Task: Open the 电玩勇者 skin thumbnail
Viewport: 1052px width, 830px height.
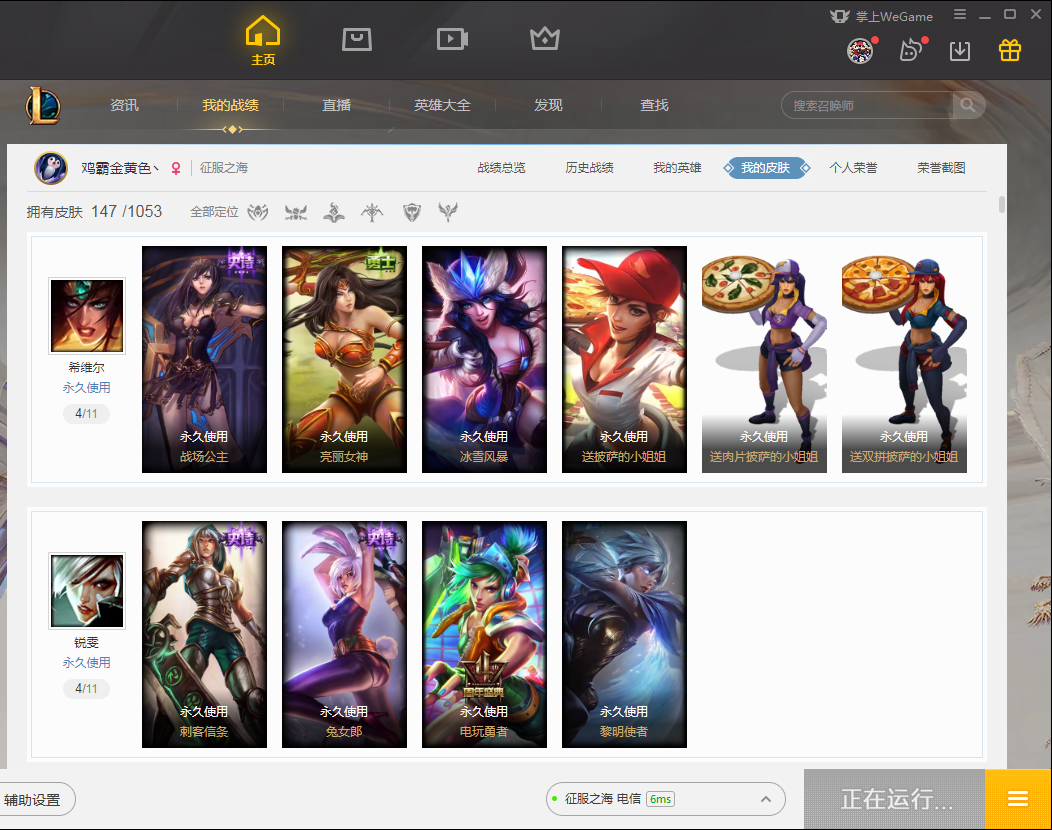Action: [x=484, y=634]
